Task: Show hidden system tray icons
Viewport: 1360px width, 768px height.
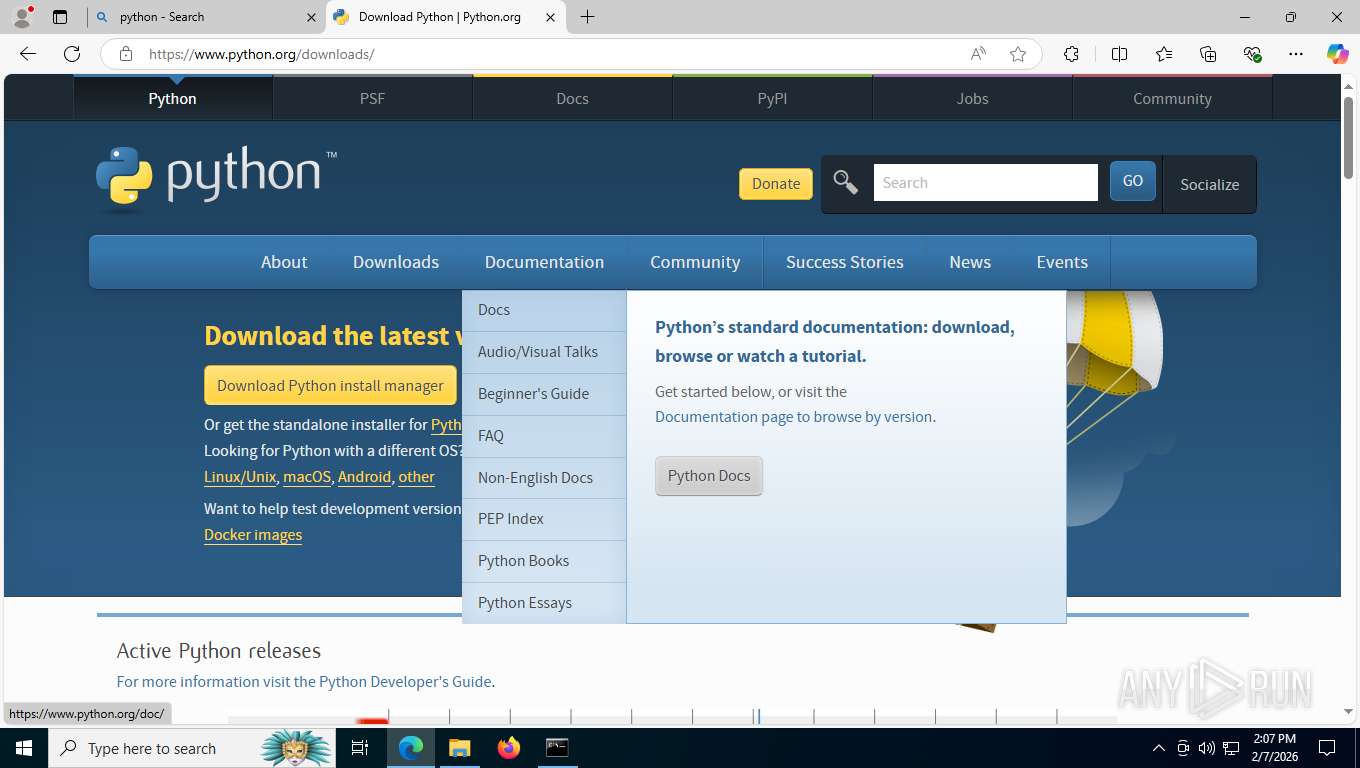Action: pos(1159,748)
